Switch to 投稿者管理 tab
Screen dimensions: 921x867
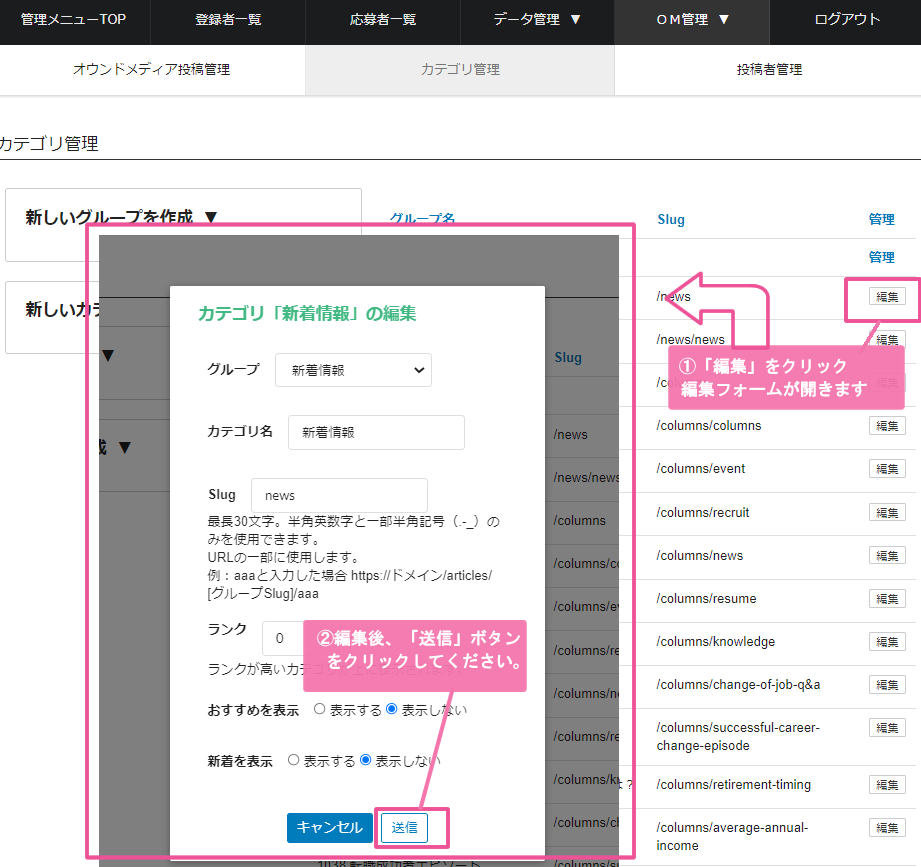[768, 70]
